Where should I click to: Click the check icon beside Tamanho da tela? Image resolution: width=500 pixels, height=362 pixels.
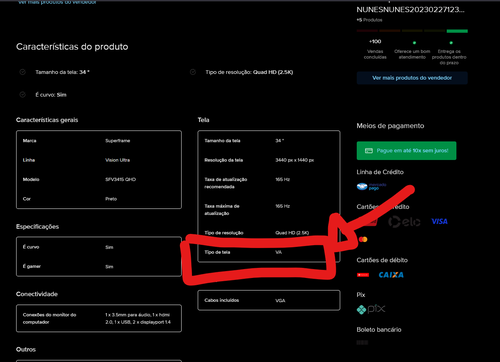click(x=22, y=72)
